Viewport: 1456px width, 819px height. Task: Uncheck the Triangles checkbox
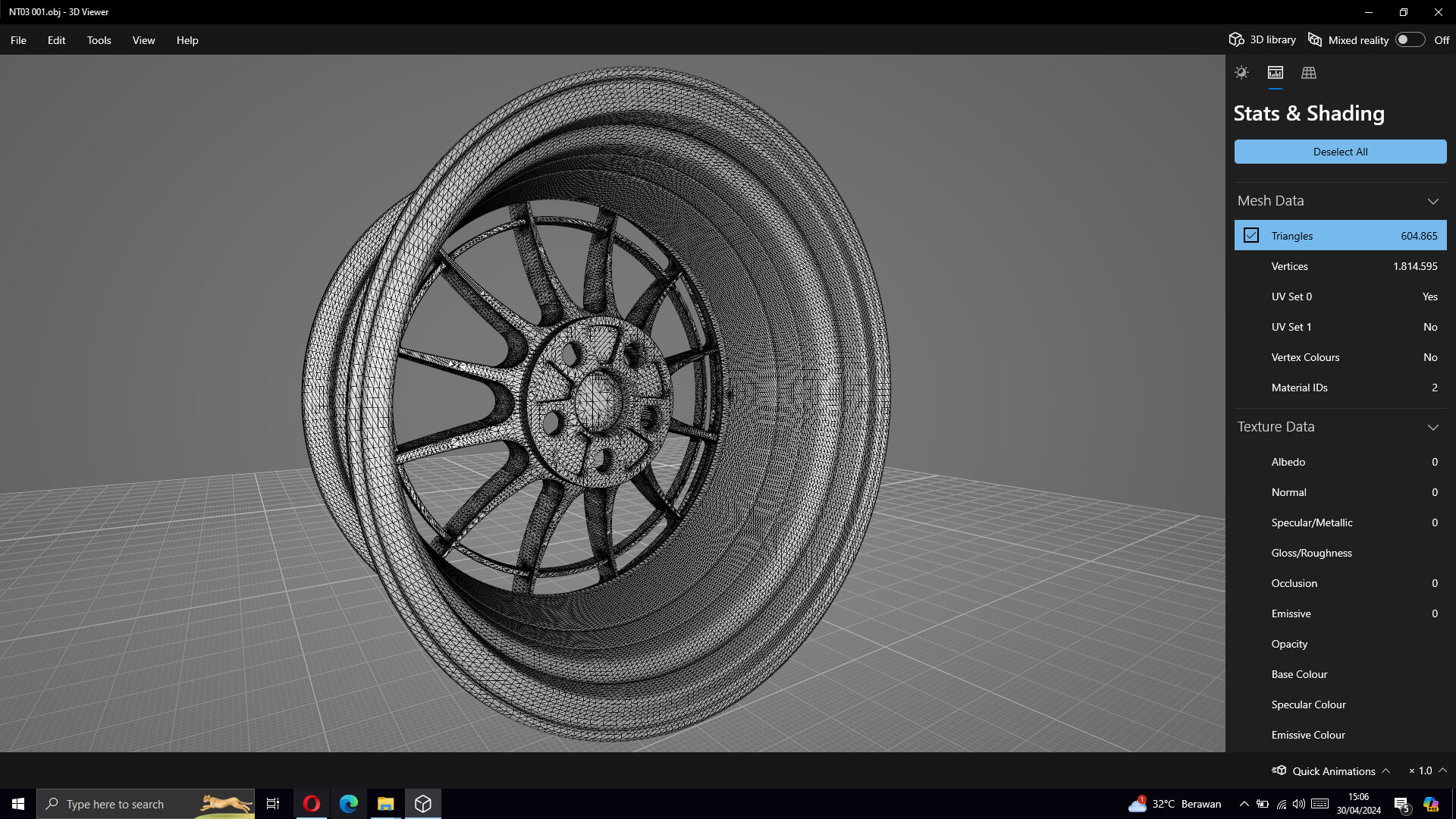click(1251, 236)
